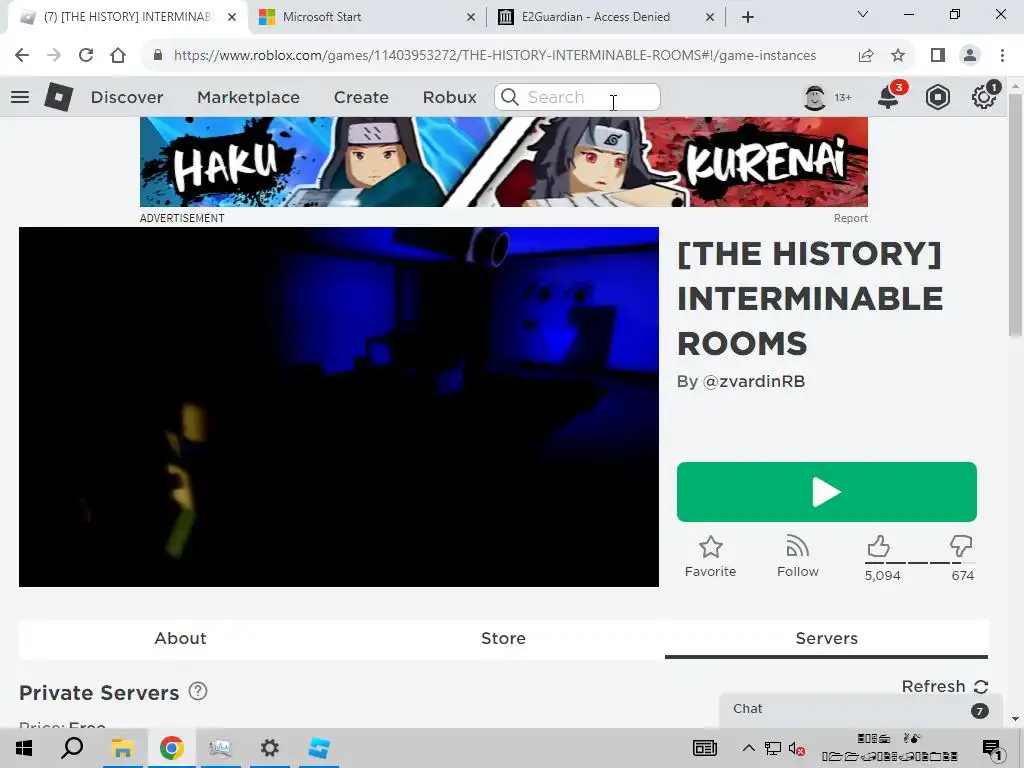Open Chrome three-dot menu
Image resolution: width=1024 pixels, height=768 pixels.
click(x=1002, y=55)
